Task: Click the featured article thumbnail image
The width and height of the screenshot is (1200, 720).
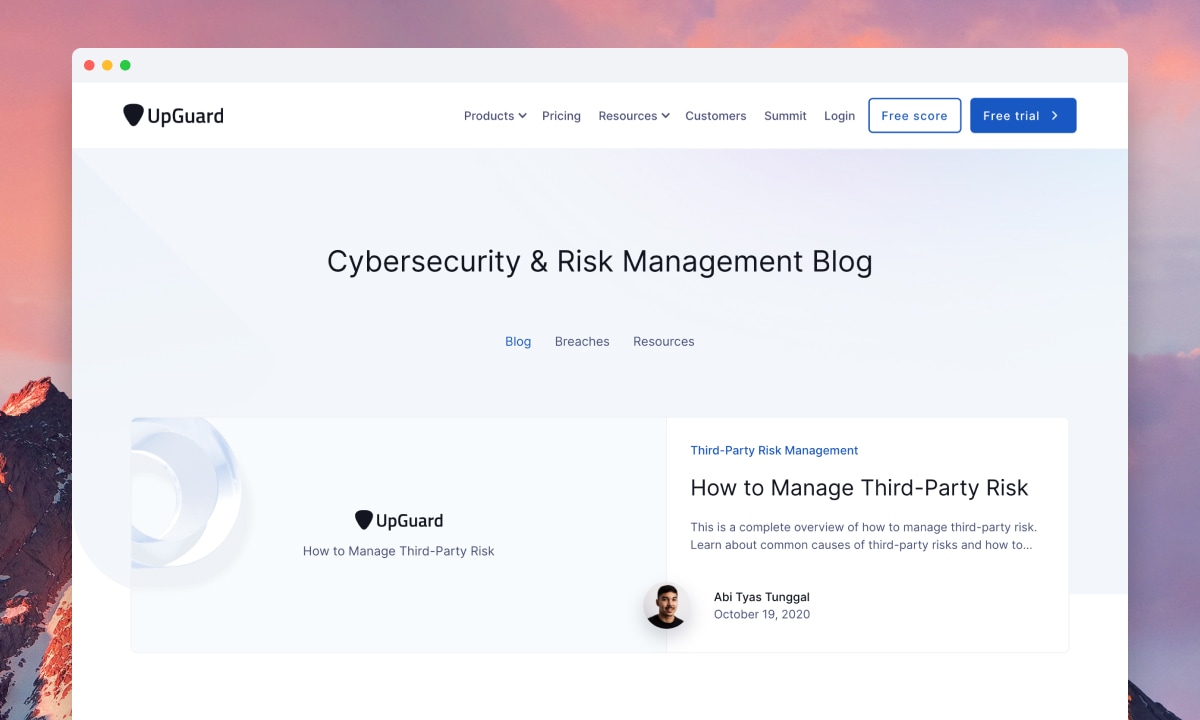Action: click(x=399, y=535)
